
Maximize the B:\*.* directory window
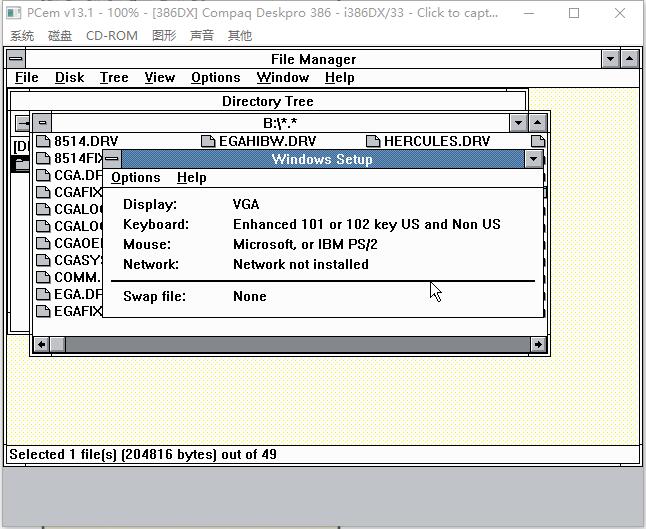pyautogui.click(x=537, y=122)
